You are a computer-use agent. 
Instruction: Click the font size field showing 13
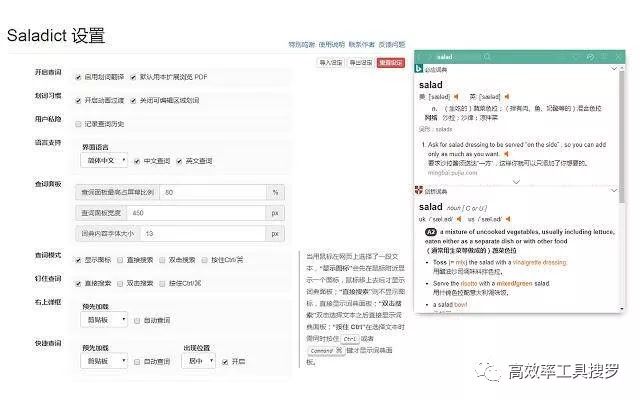click(203, 234)
